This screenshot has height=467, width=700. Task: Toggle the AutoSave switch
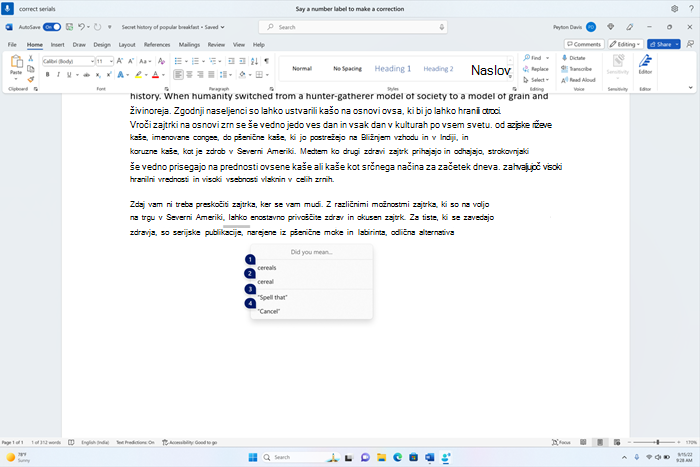(x=52, y=27)
